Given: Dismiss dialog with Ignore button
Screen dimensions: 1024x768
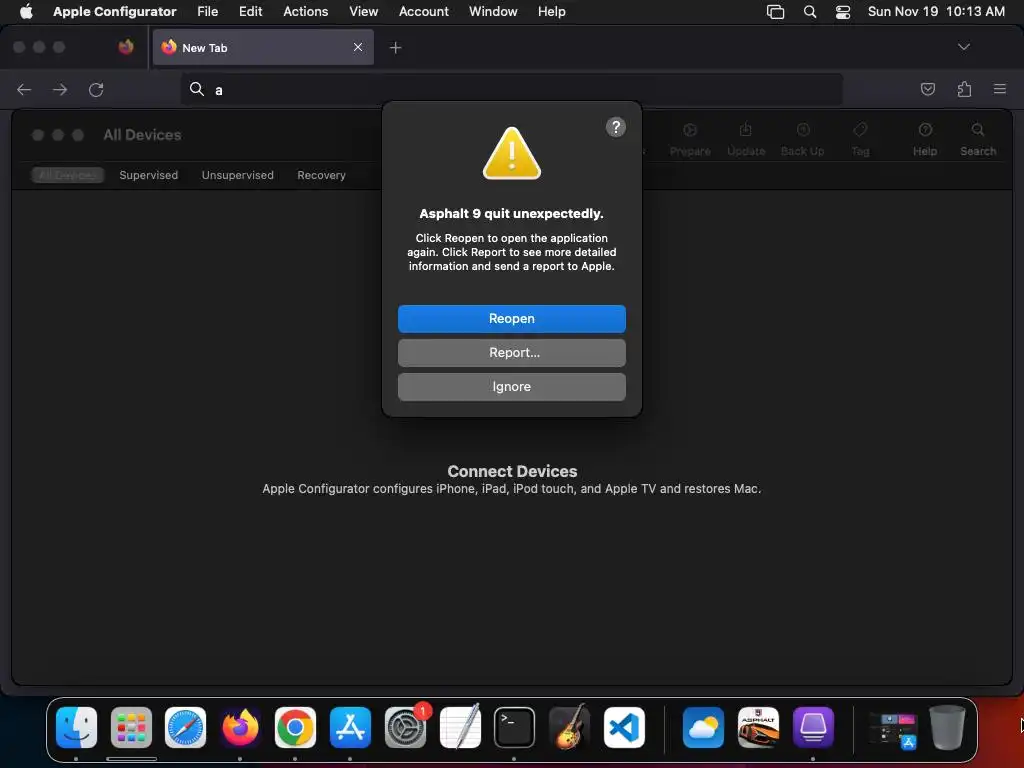Looking at the screenshot, I should [x=511, y=387].
